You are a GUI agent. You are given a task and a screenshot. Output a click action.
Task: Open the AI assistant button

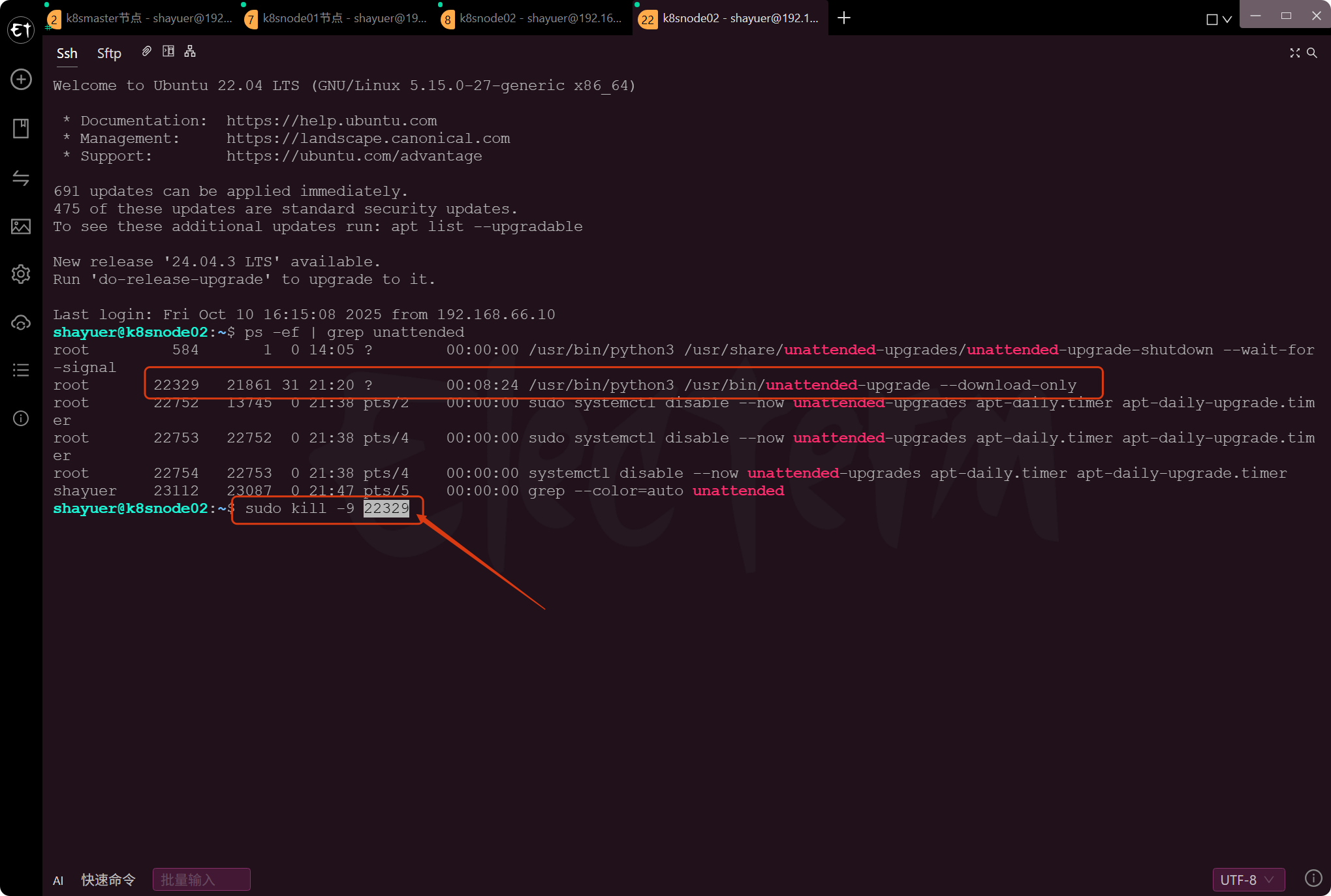pyautogui.click(x=58, y=880)
